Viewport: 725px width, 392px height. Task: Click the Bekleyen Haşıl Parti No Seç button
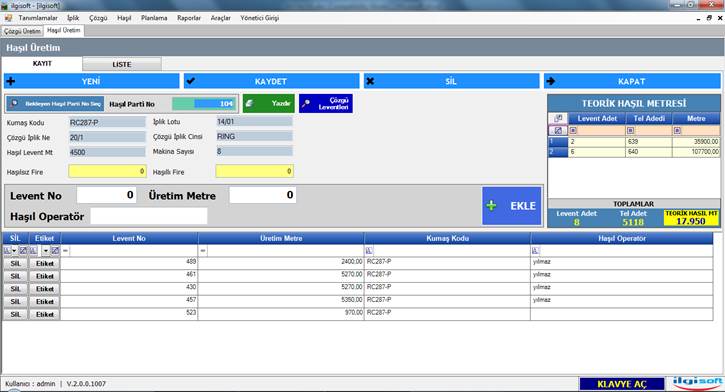55,104
